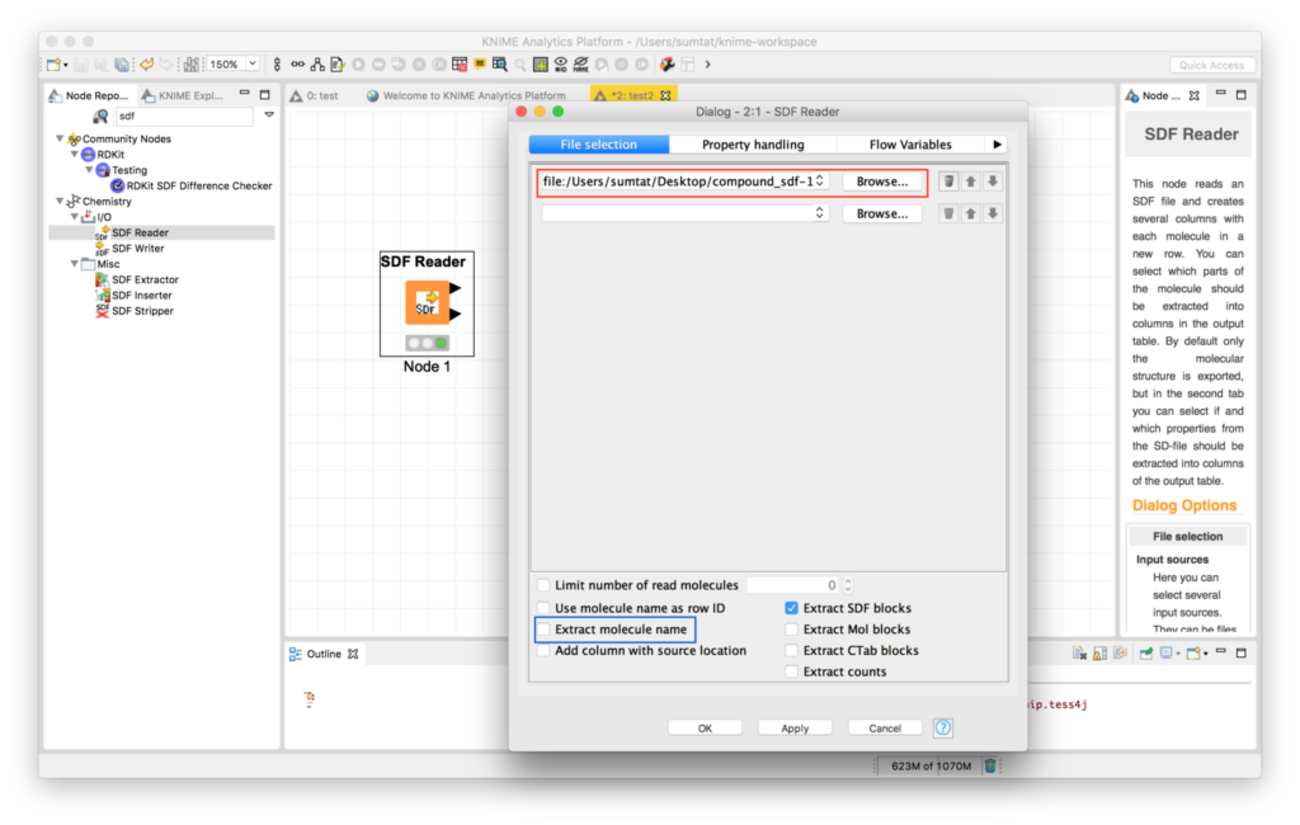The width and height of the screenshot is (1300, 825).
Task: Collapse the RDKit tree folder
Action: tap(74, 155)
